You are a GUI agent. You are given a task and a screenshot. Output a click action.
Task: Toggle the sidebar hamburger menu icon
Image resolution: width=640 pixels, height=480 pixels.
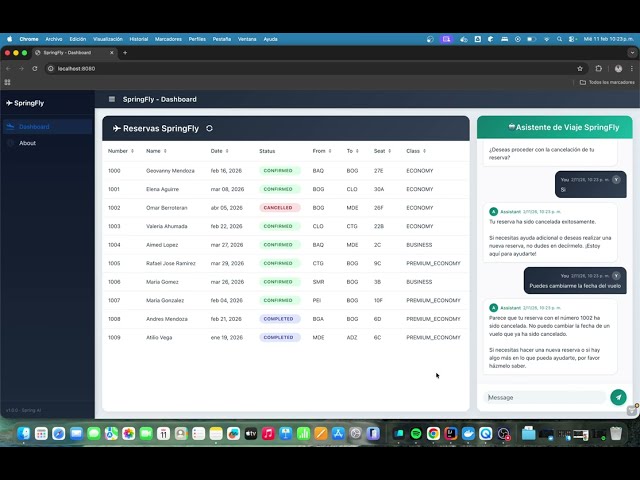(112, 99)
